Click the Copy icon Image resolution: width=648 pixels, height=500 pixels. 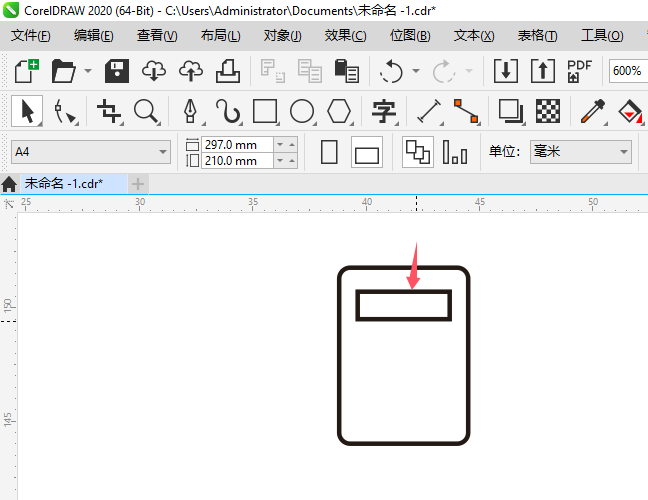310,71
